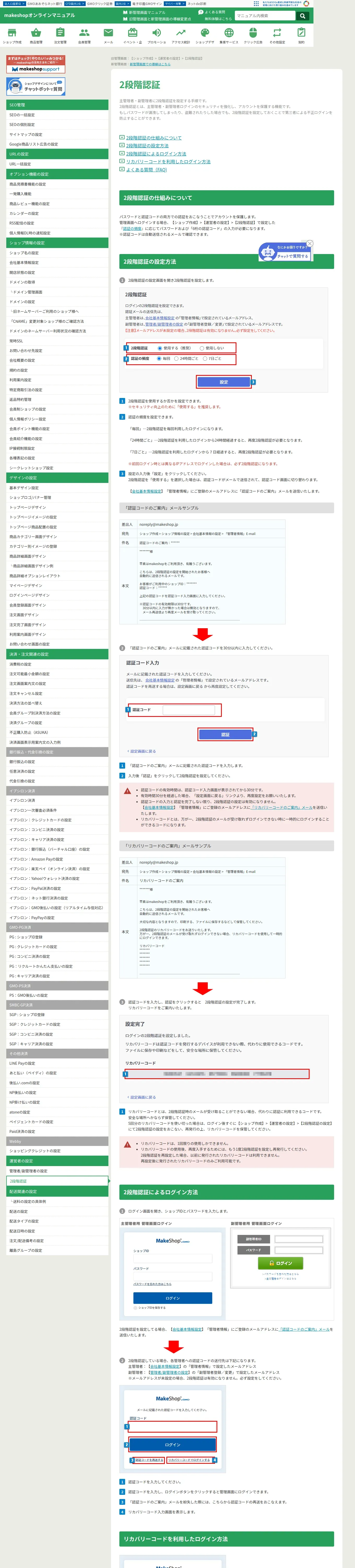Click パスワードを忘れた方はこちら link

[153, 1284]
